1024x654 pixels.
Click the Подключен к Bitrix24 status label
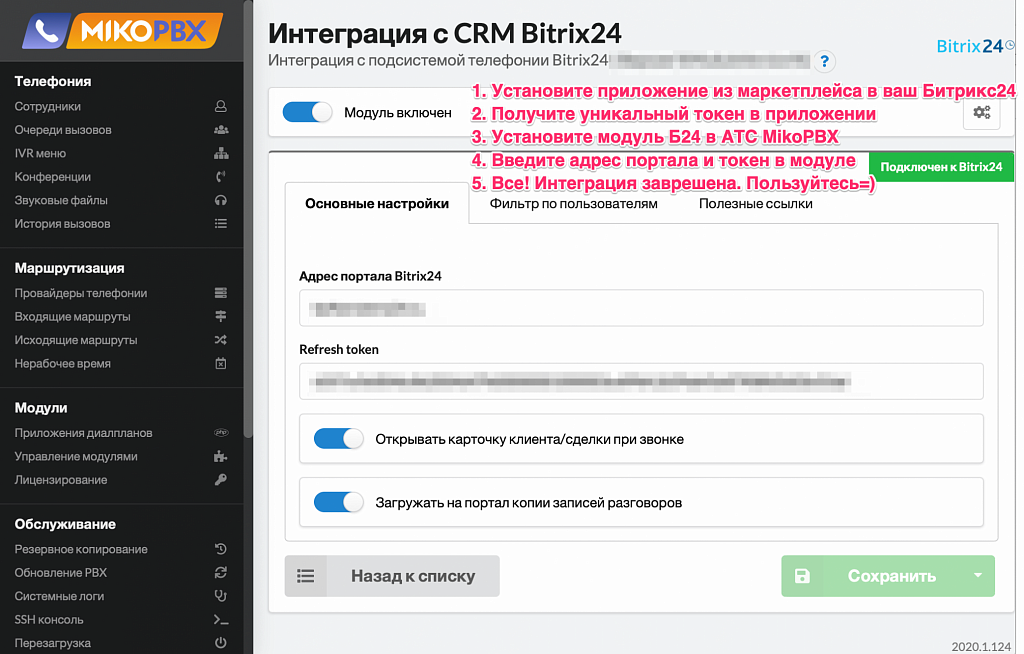click(941, 167)
